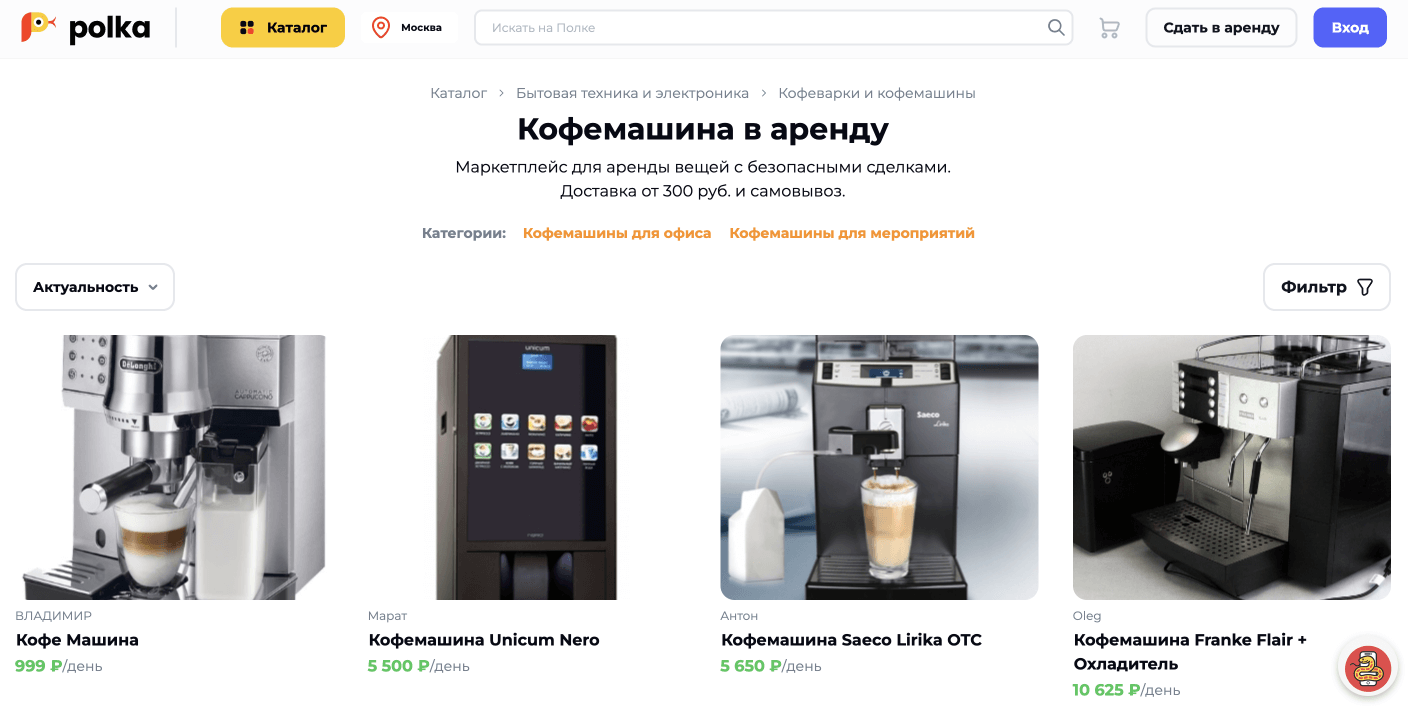Open the shopping cart icon
The image size is (1408, 707).
[1109, 28]
